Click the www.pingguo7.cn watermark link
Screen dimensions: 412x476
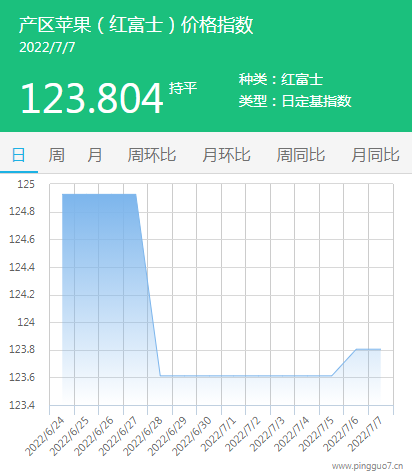click(367, 466)
